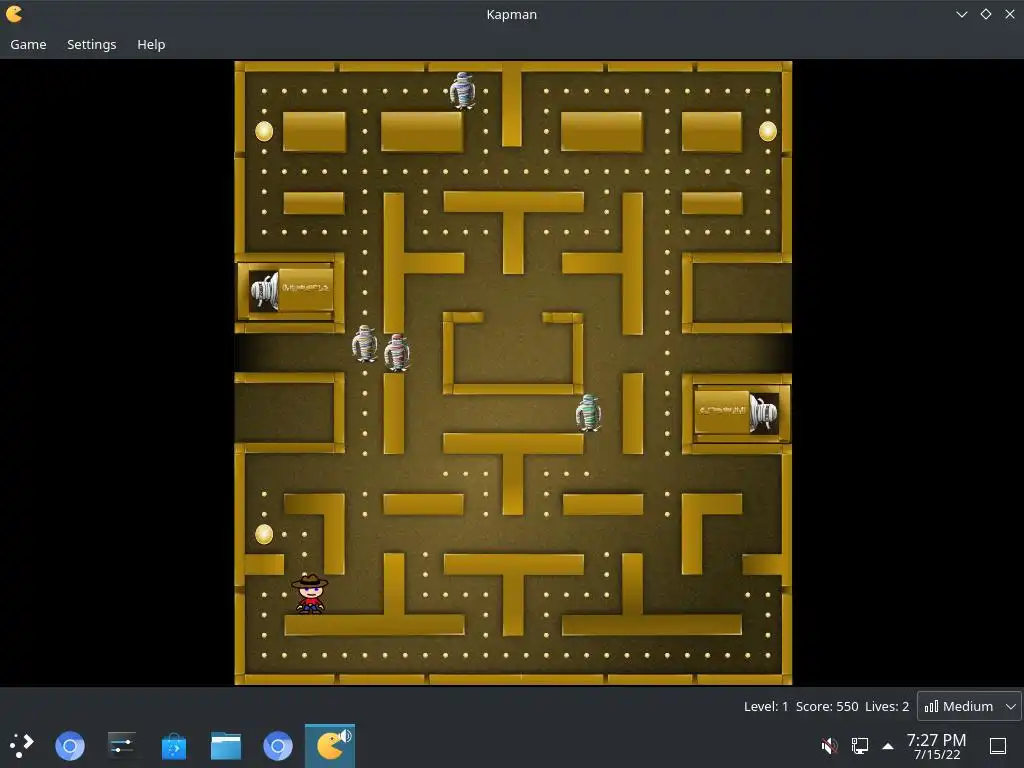Click the Kapman taskbar entry

(x=330, y=746)
